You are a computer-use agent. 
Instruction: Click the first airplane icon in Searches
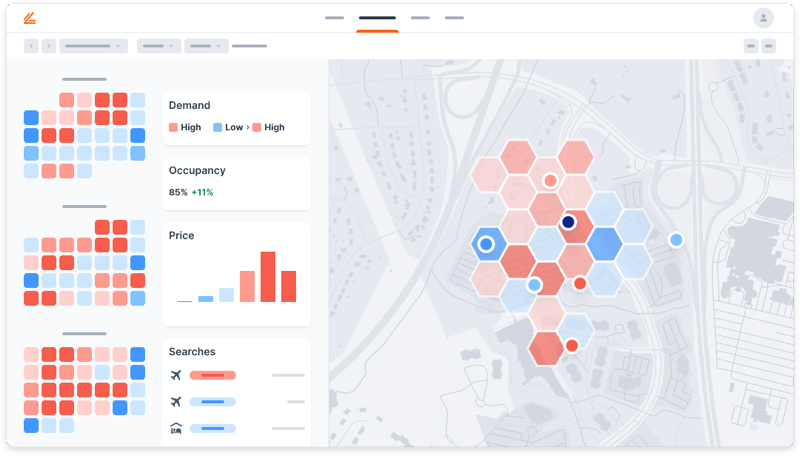click(x=176, y=375)
